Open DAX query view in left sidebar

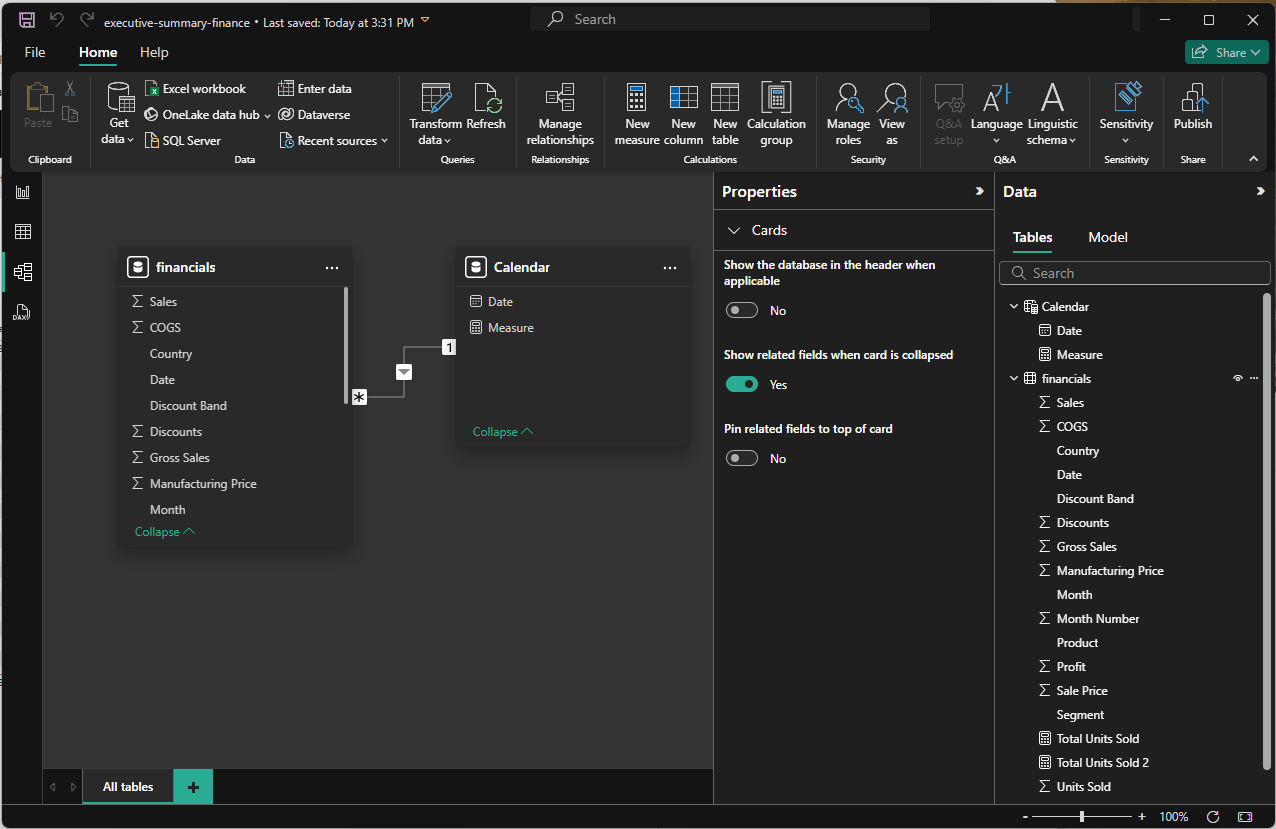pyautogui.click(x=22, y=312)
